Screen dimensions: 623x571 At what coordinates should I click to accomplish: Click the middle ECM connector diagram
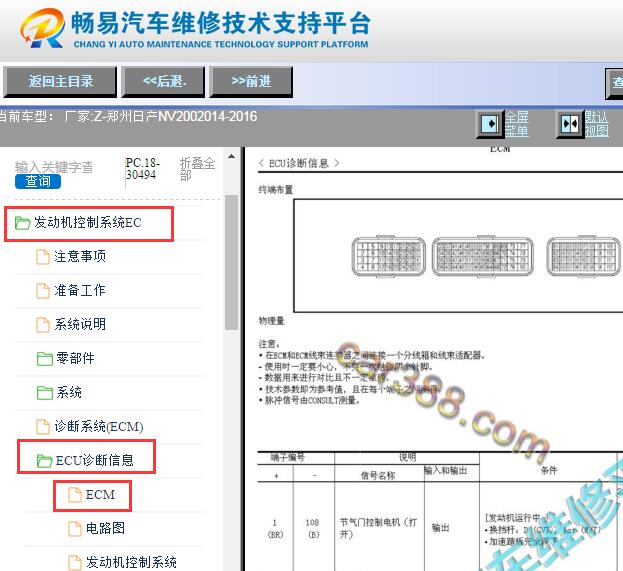483,256
